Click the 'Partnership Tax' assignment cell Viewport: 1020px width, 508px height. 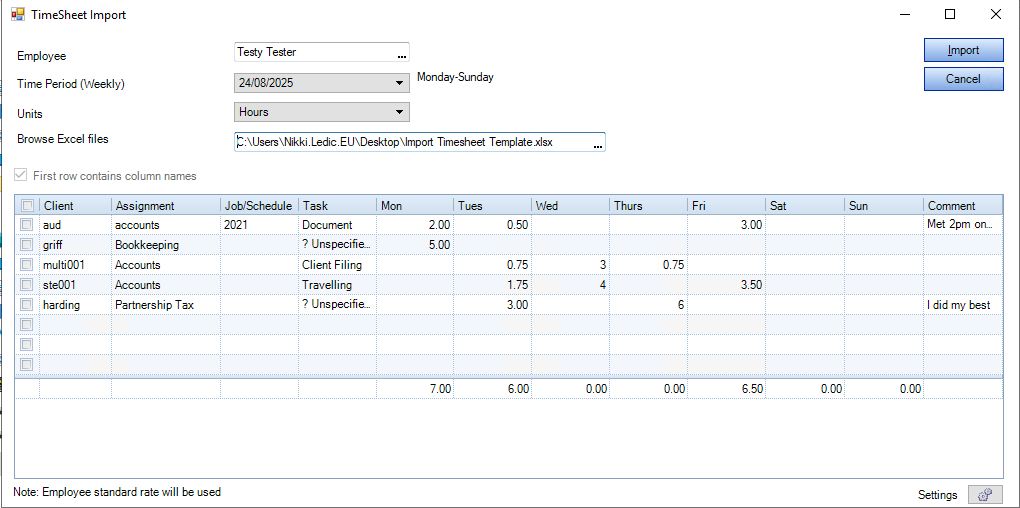tap(166, 304)
